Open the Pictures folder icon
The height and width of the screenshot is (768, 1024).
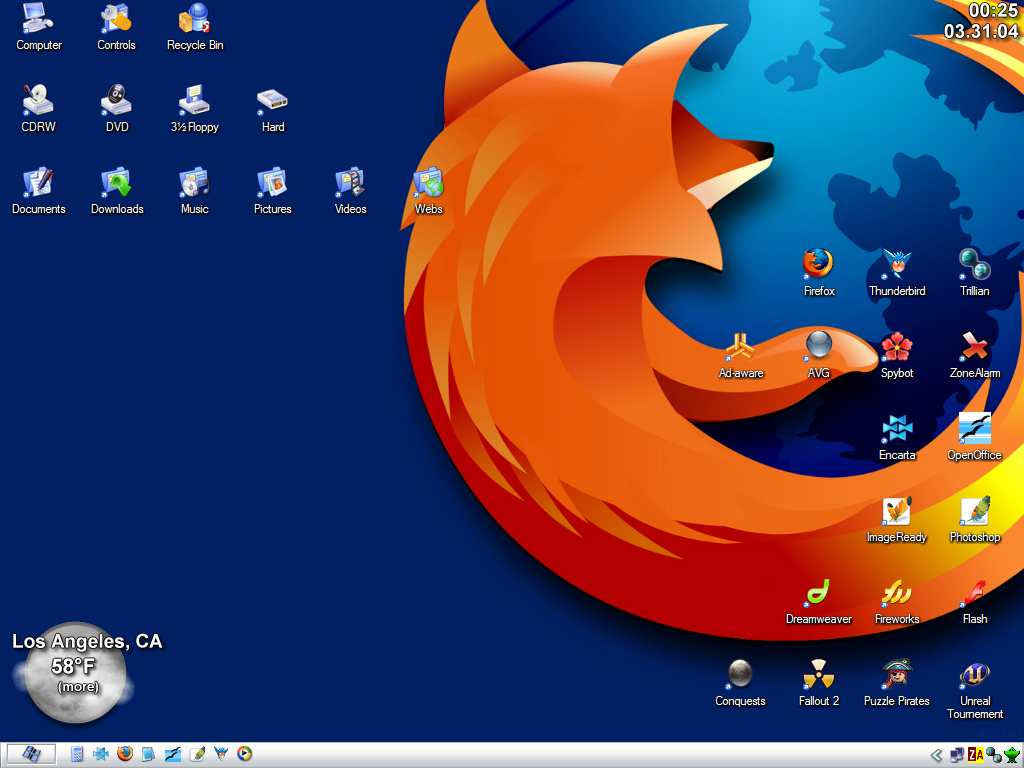(x=273, y=191)
